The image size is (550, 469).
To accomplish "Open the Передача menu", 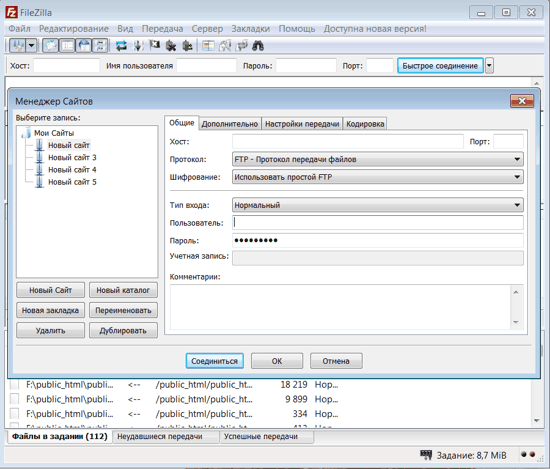I will pyautogui.click(x=162, y=28).
